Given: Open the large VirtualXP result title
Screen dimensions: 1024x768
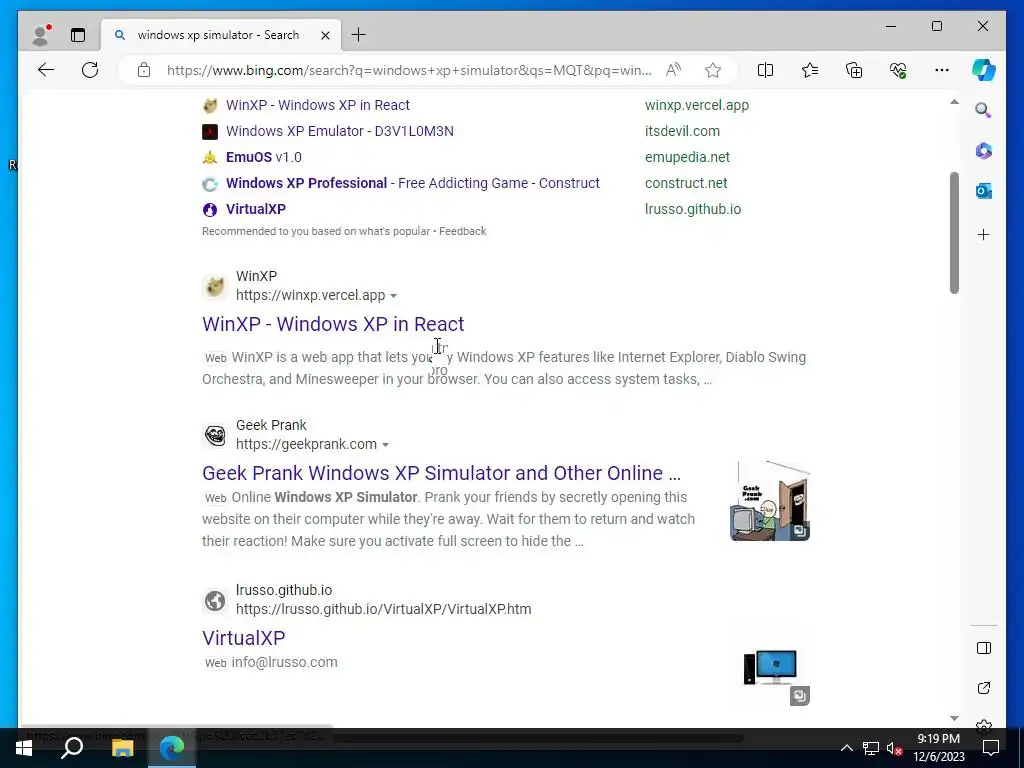Looking at the screenshot, I should click(x=244, y=637).
